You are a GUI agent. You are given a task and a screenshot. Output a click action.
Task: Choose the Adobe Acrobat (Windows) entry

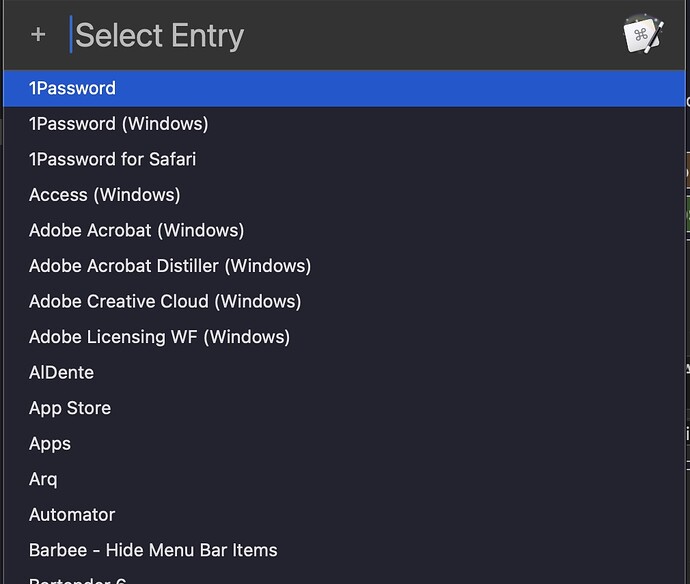(x=344, y=231)
